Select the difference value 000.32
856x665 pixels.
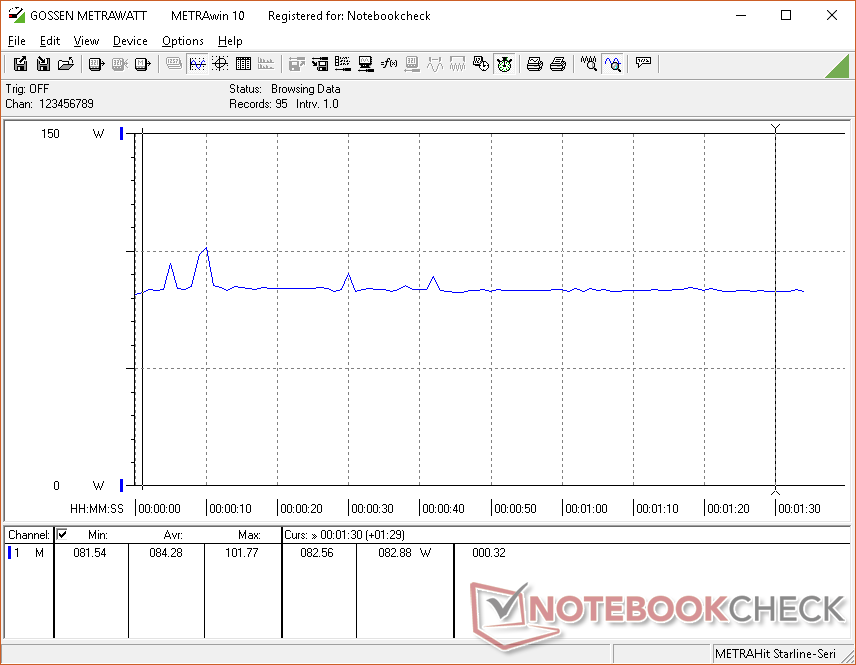click(x=489, y=553)
